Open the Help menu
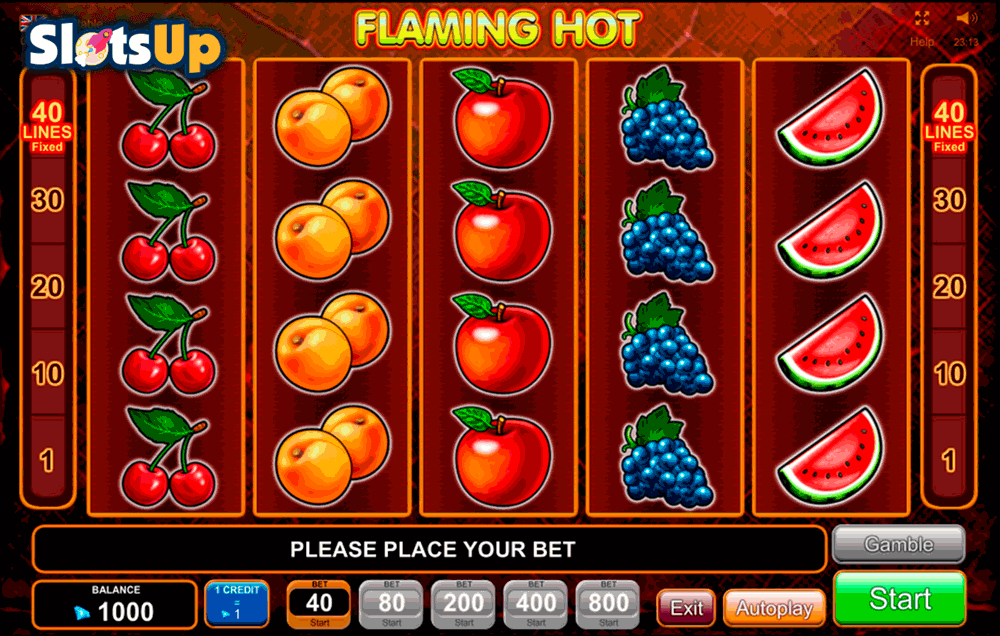The width and height of the screenshot is (1000, 636). pyautogui.click(x=922, y=42)
